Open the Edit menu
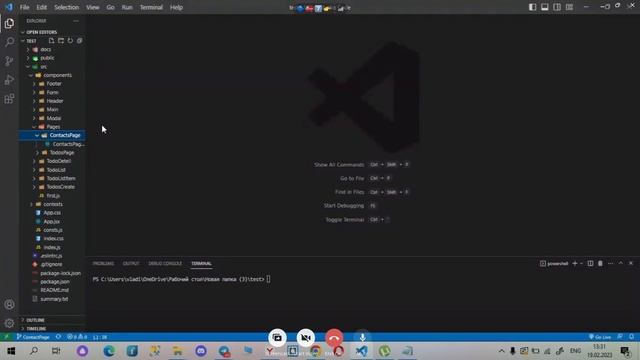Screen dimensions: 640x360 [x=42, y=7]
